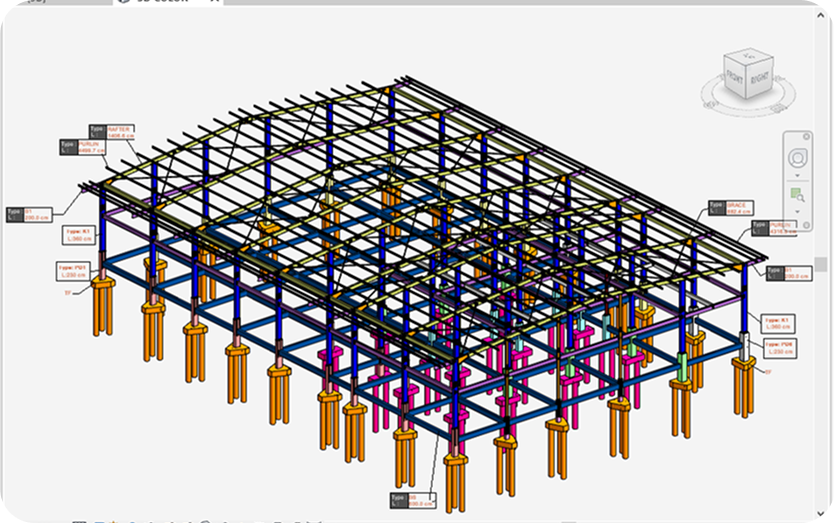Select the RAFTER type tag
Viewport: 835px width, 523px height.
coord(112,132)
